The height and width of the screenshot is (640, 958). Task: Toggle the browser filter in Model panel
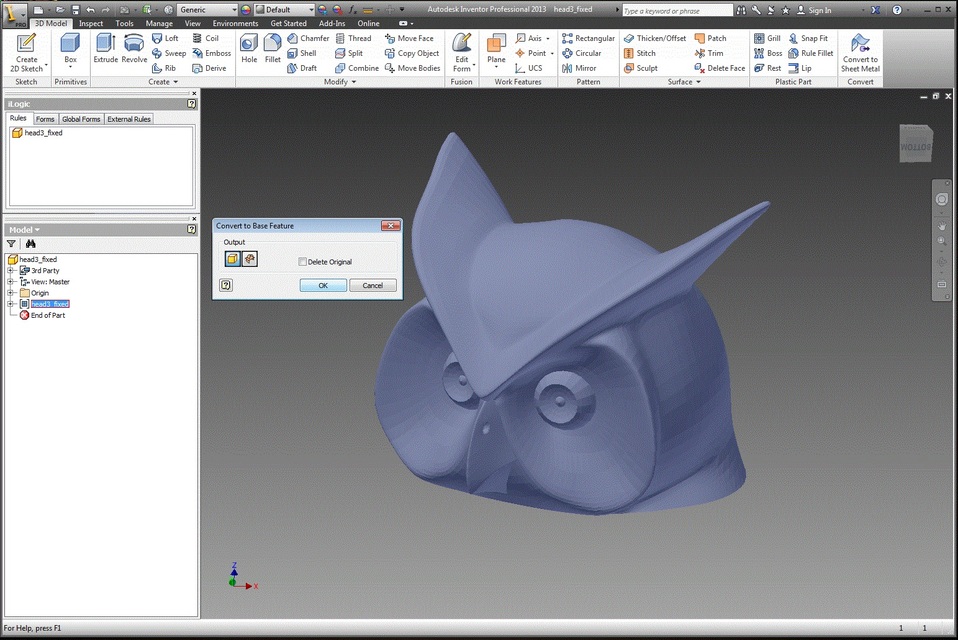pyautogui.click(x=12, y=243)
